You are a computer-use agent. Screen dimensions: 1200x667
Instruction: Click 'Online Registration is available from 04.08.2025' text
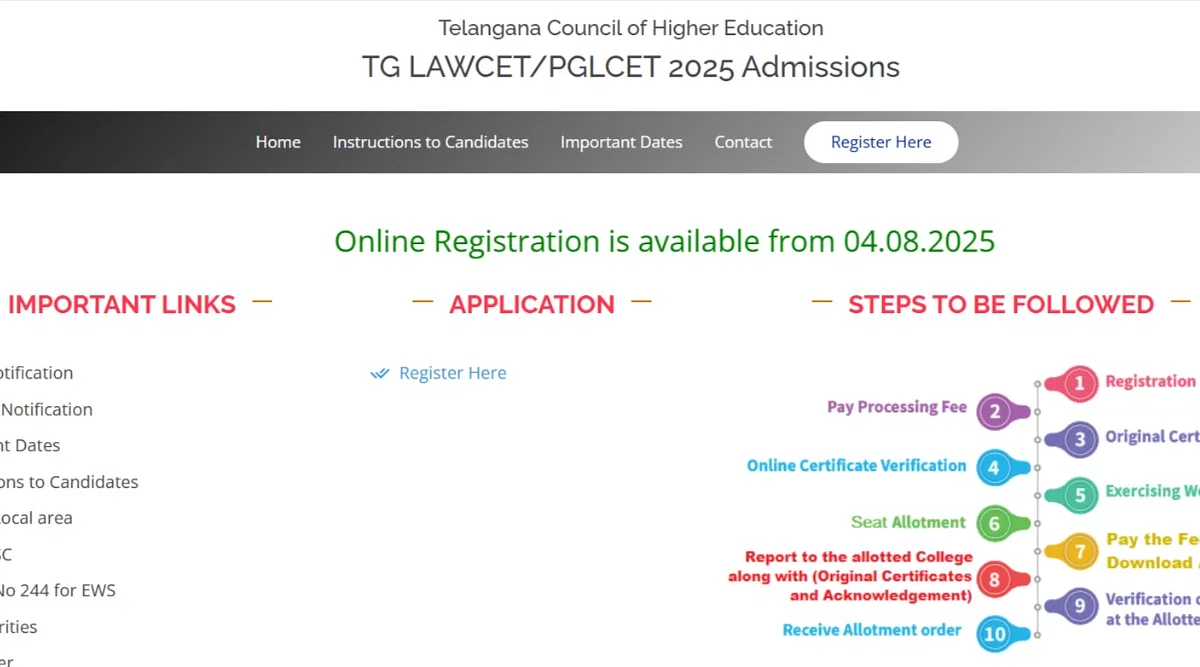point(665,241)
